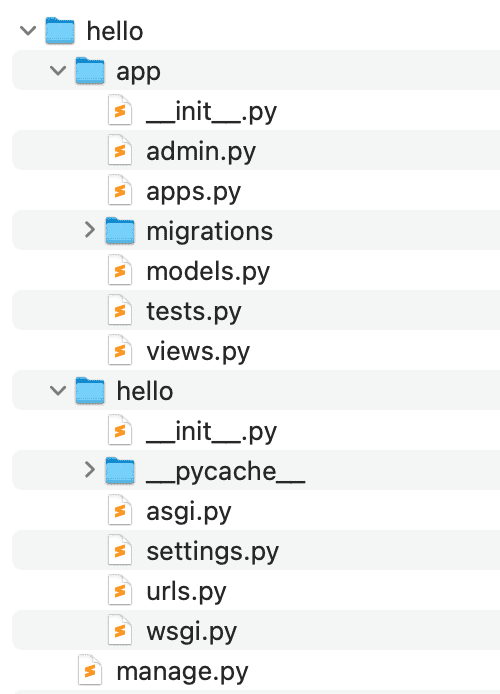Click the file icon beside views.py
The width and height of the screenshot is (500, 694).
tap(120, 350)
